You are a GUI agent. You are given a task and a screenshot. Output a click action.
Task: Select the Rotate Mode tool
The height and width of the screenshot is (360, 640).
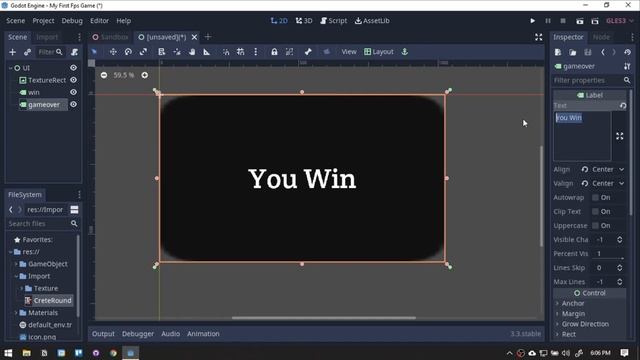point(128,52)
